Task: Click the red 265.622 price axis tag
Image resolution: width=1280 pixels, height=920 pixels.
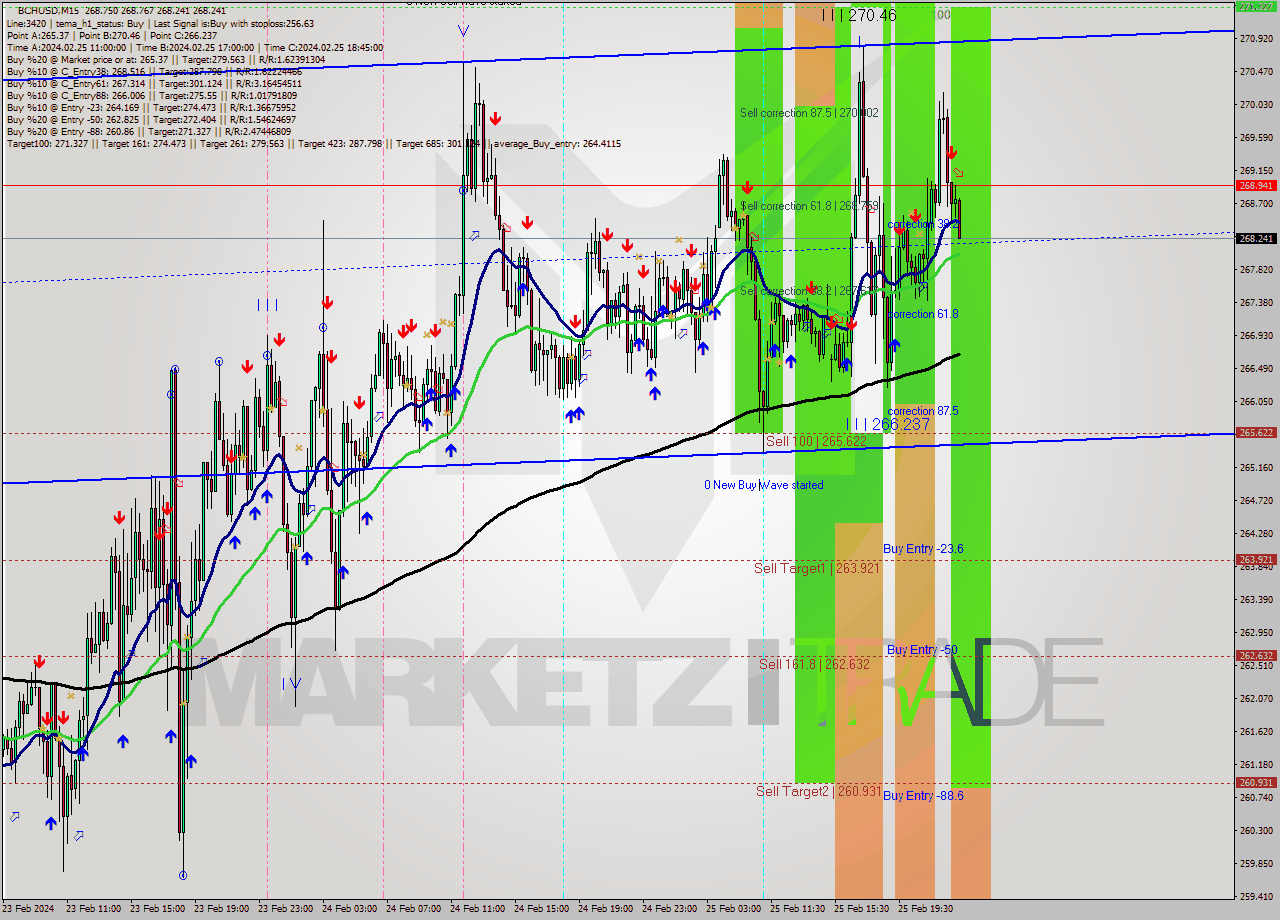Action: click(1256, 433)
